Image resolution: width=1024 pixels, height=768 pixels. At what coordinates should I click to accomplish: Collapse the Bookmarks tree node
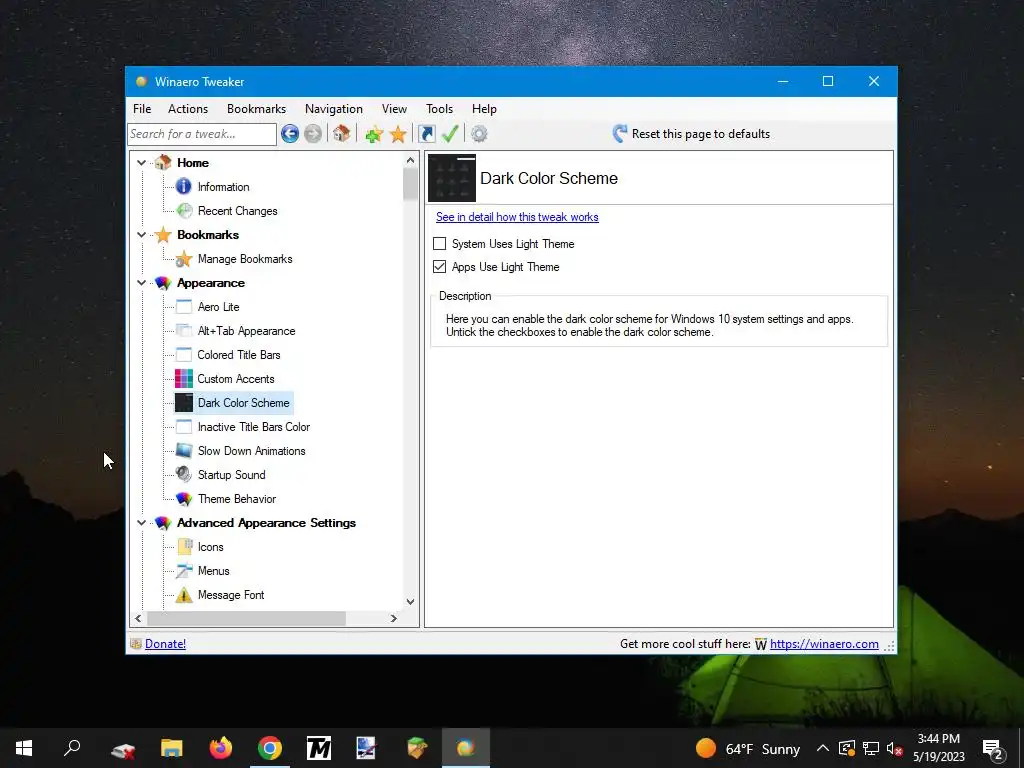(x=141, y=234)
